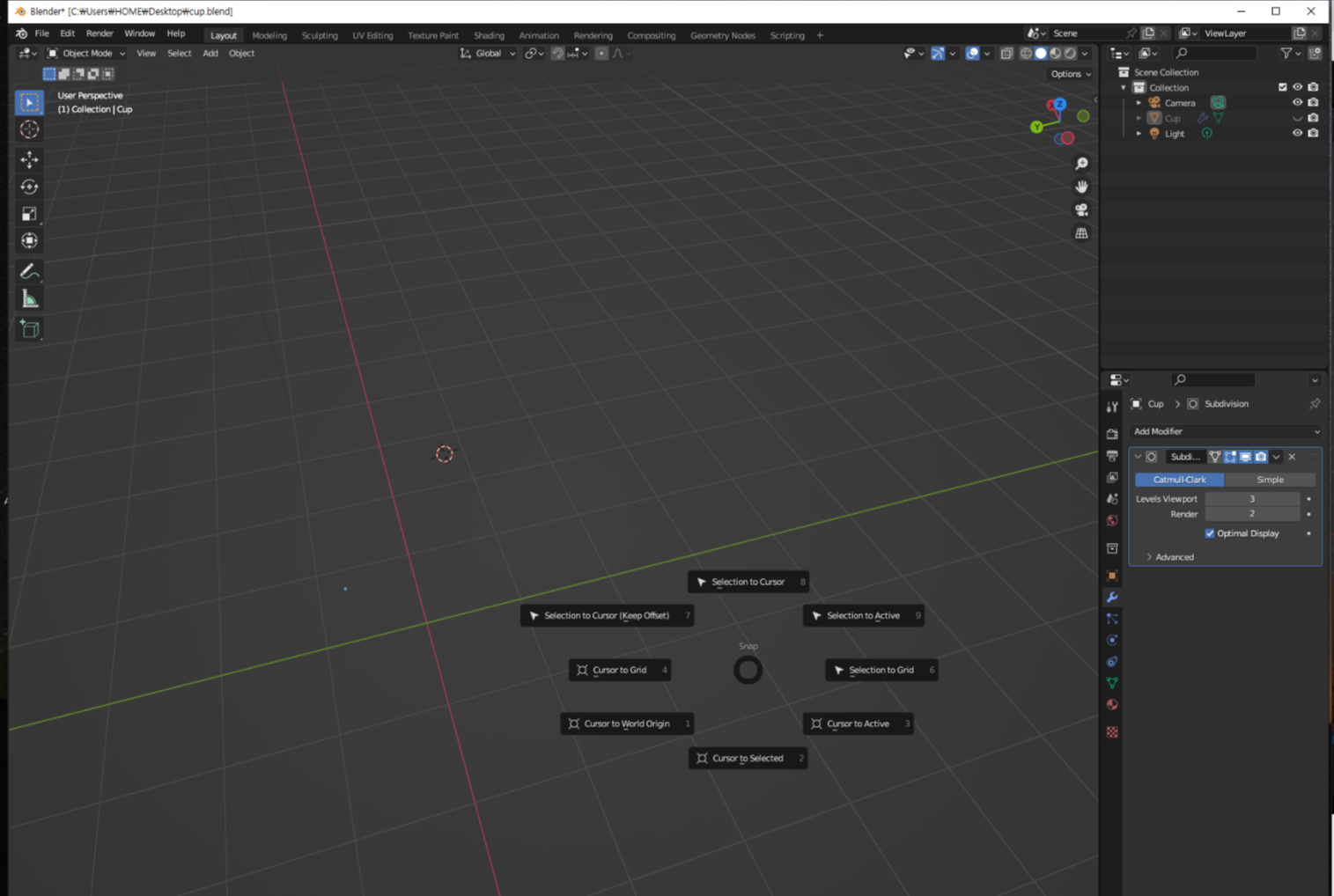Click the Levels Viewport value field

[x=1252, y=499]
